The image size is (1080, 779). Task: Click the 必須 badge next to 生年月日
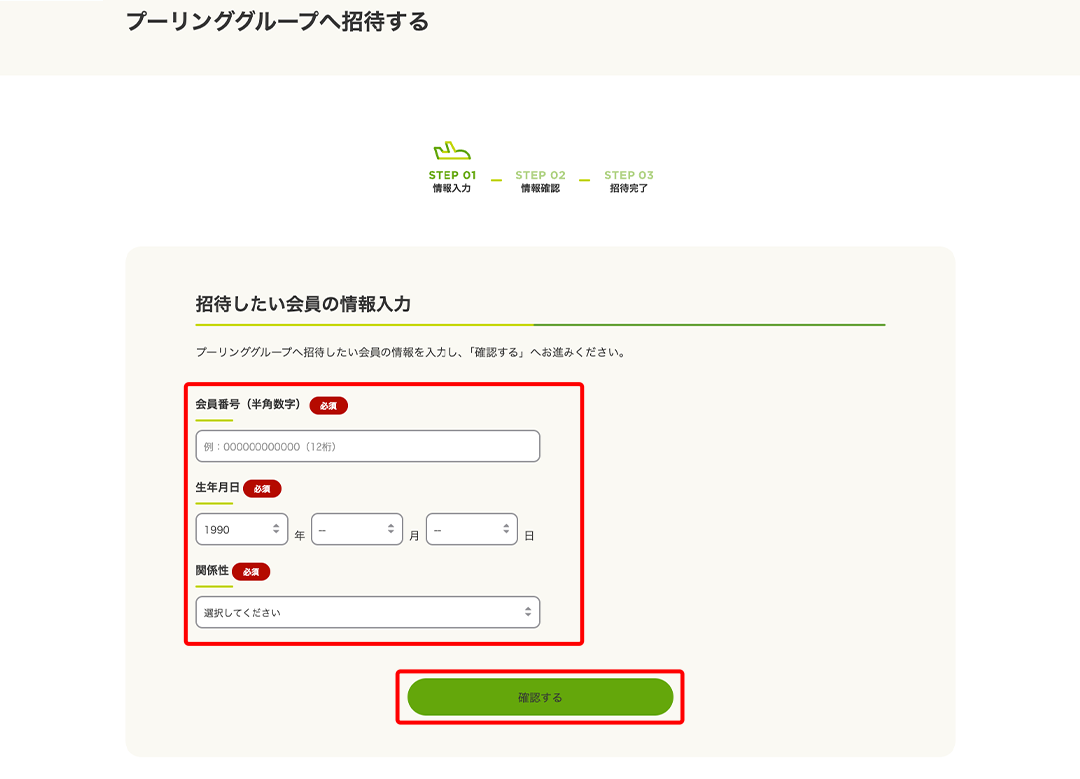click(262, 489)
